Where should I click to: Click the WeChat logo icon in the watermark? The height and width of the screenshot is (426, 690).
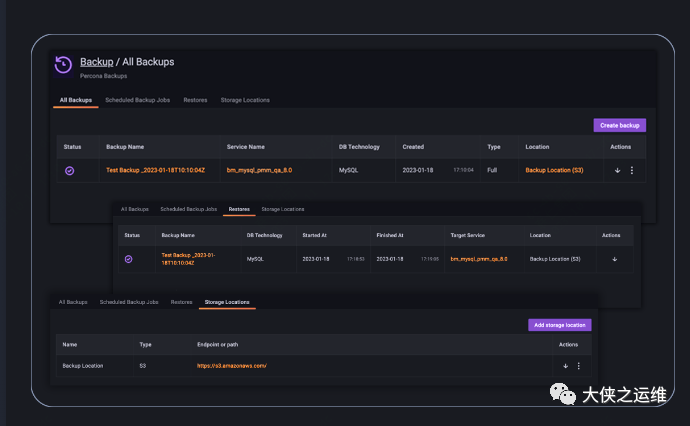click(x=566, y=395)
